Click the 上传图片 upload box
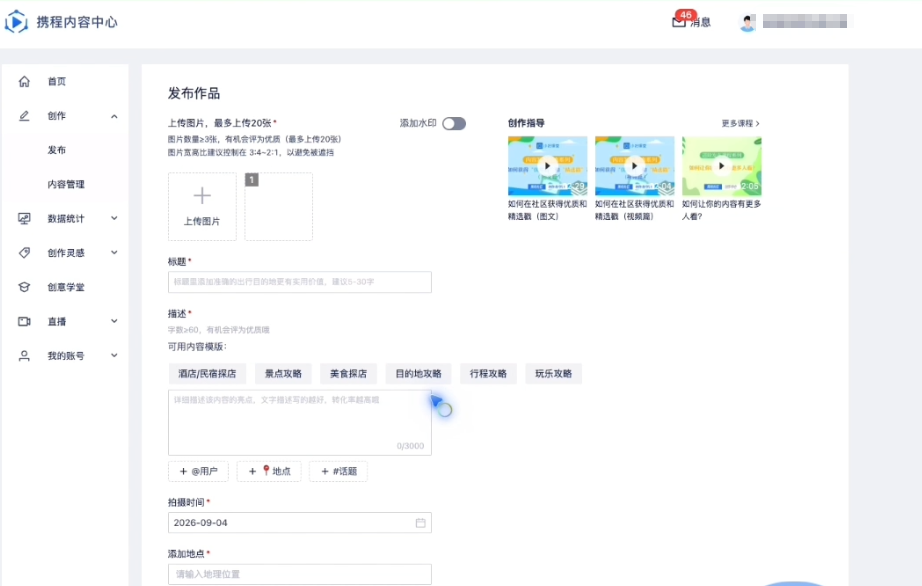This screenshot has width=922, height=586. coord(202,206)
